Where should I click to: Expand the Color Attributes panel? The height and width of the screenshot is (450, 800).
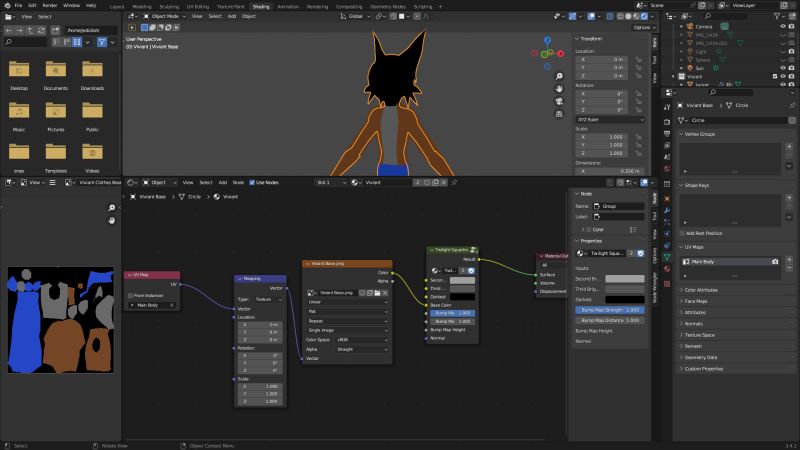pos(700,290)
